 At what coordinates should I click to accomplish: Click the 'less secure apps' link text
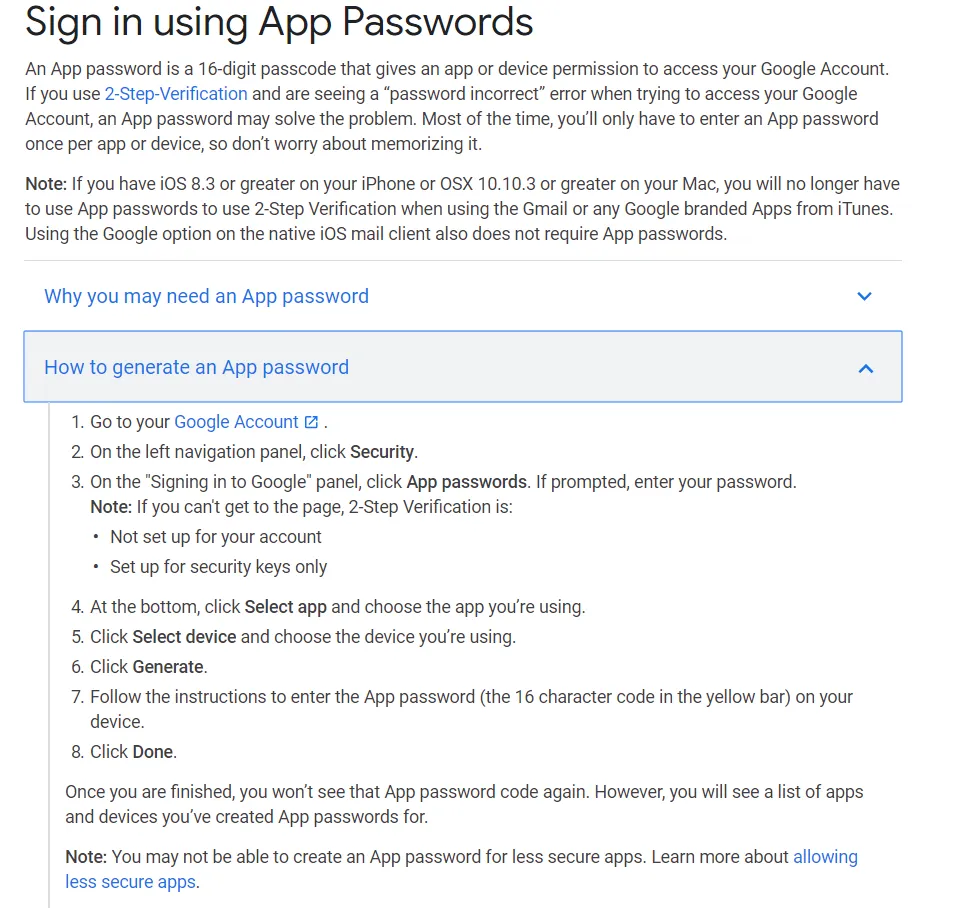pos(130,882)
